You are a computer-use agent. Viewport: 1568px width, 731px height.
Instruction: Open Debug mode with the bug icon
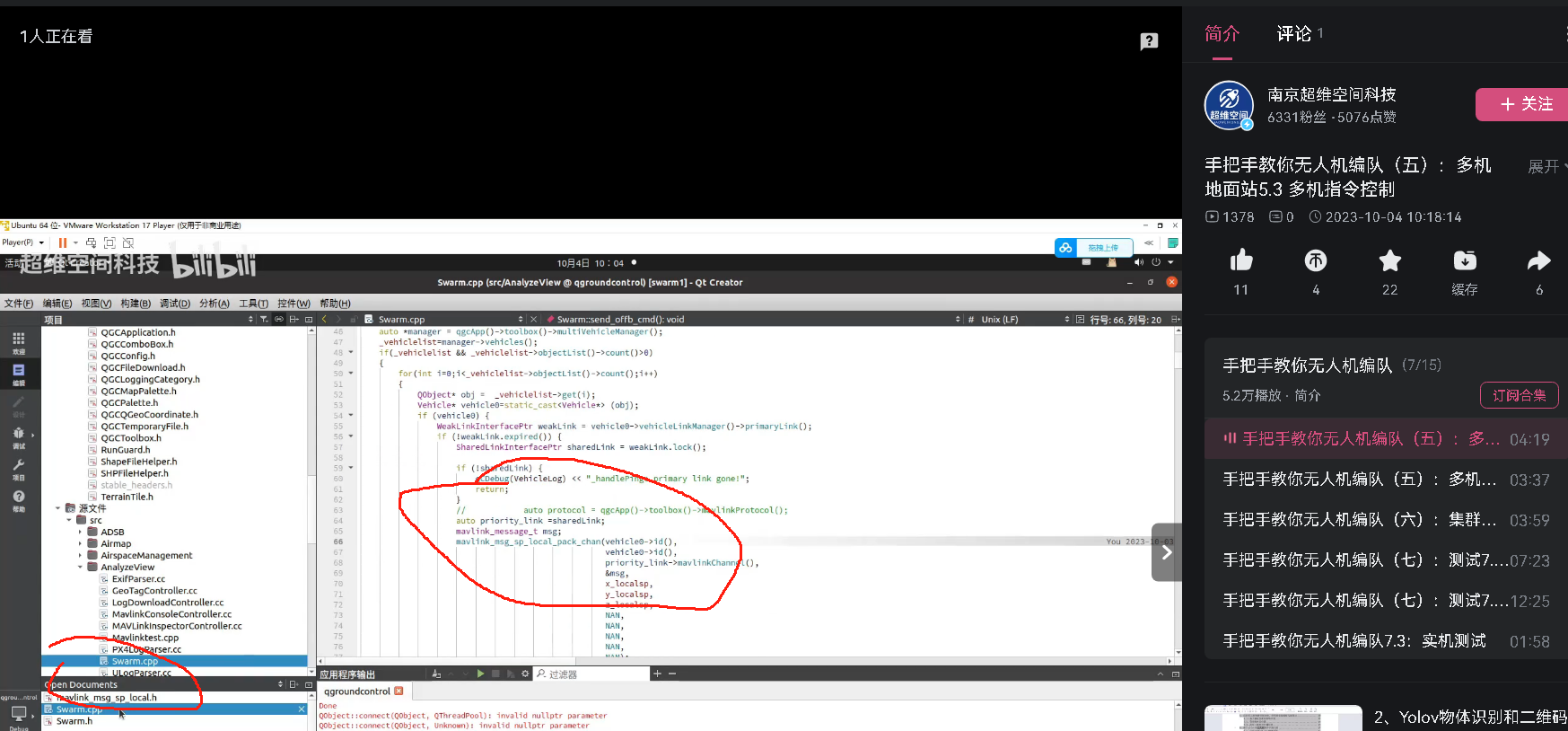click(19, 436)
